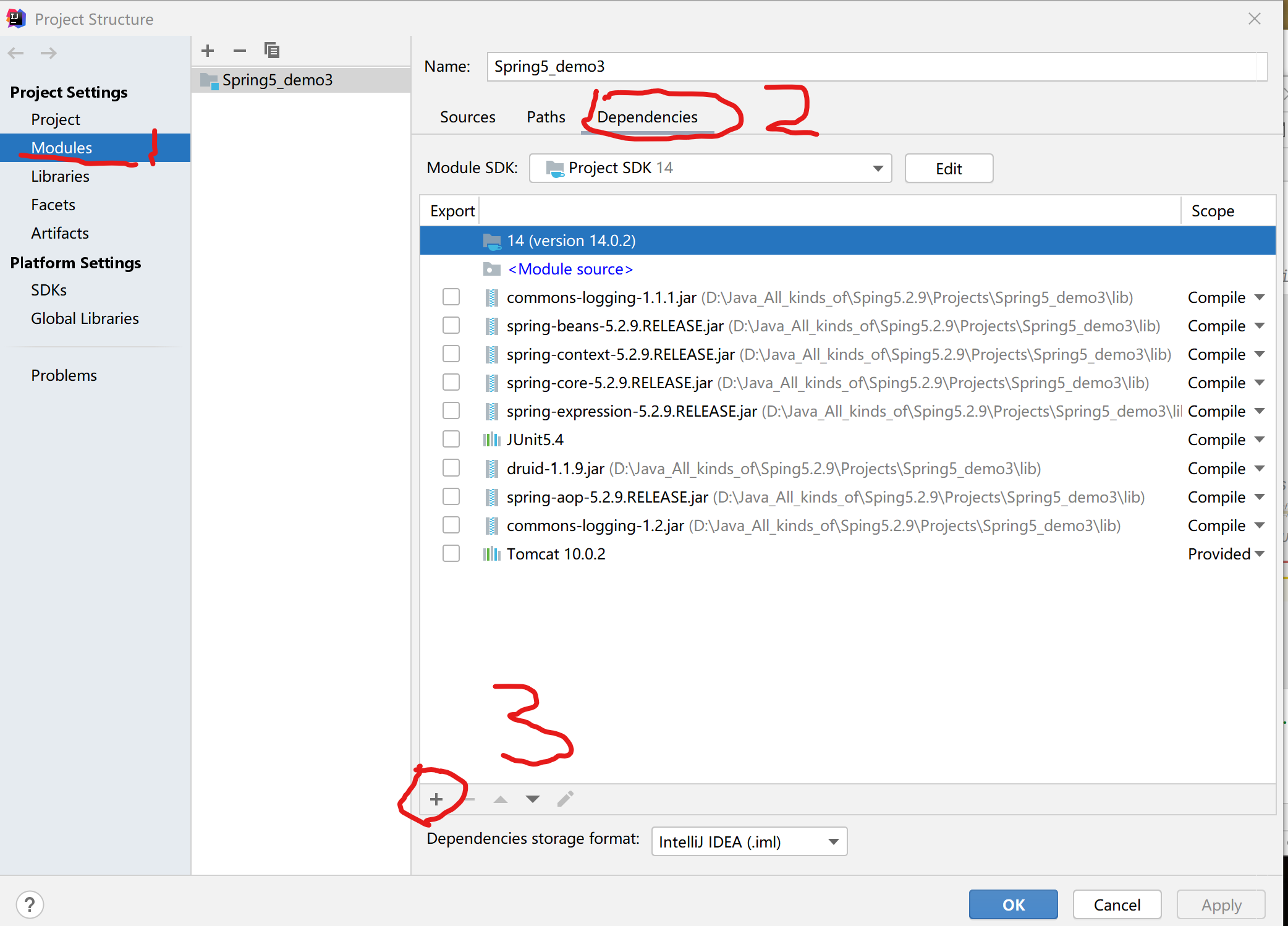Screen dimensions: 1288x926
Task: Switch to the Dependencies tab
Action: [647, 117]
